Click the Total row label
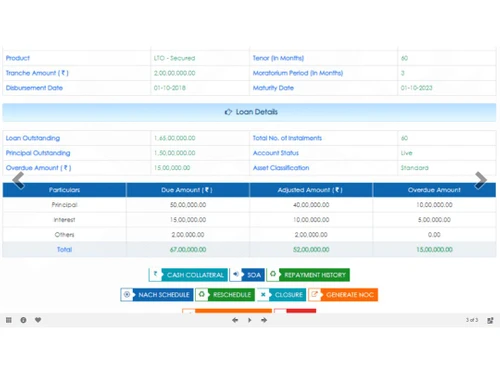Viewport: 500px width, 375px height. 64,249
